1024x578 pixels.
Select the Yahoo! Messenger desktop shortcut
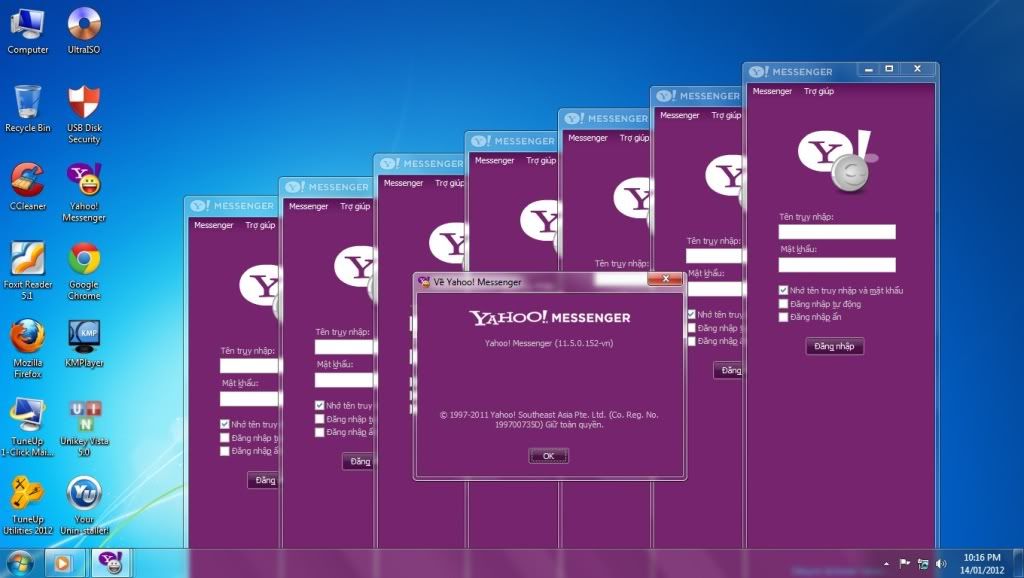(x=84, y=193)
